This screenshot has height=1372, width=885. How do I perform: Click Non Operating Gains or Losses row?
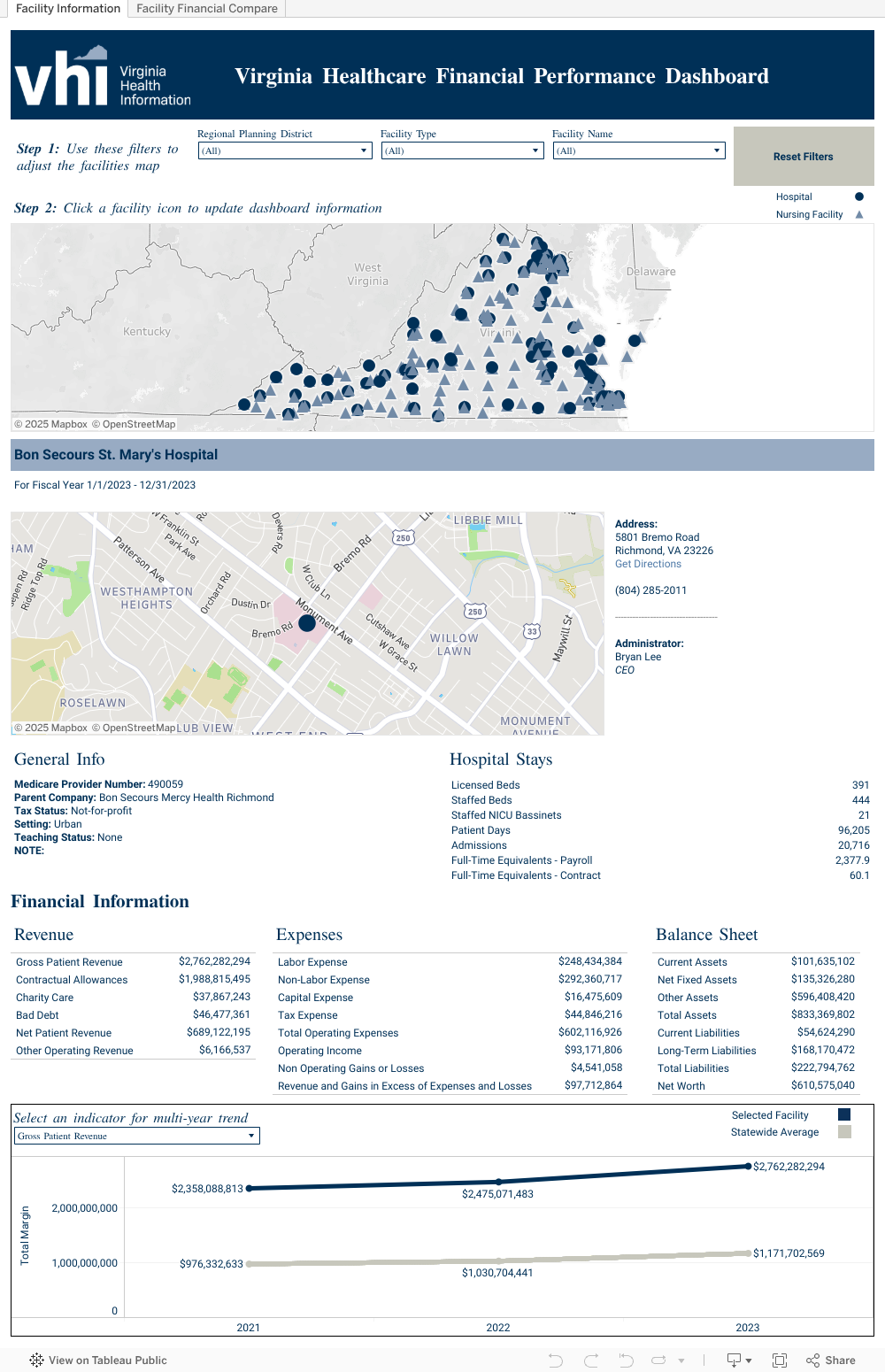point(450,1068)
